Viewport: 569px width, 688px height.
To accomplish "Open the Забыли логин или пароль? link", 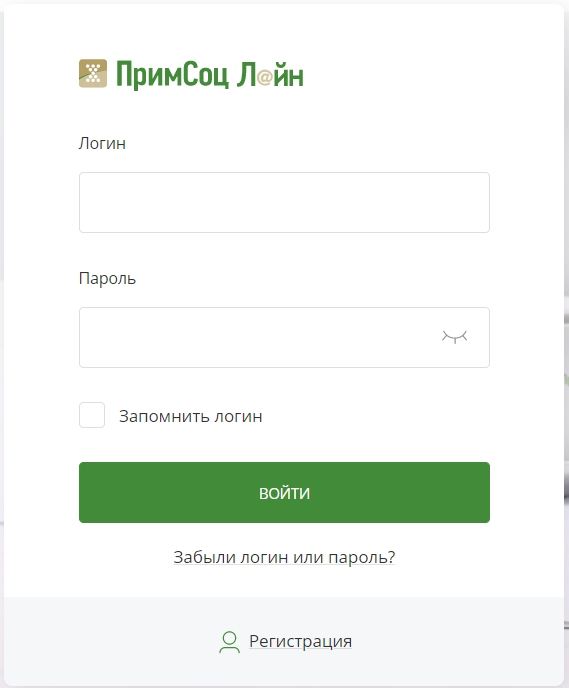I will pyautogui.click(x=284, y=557).
